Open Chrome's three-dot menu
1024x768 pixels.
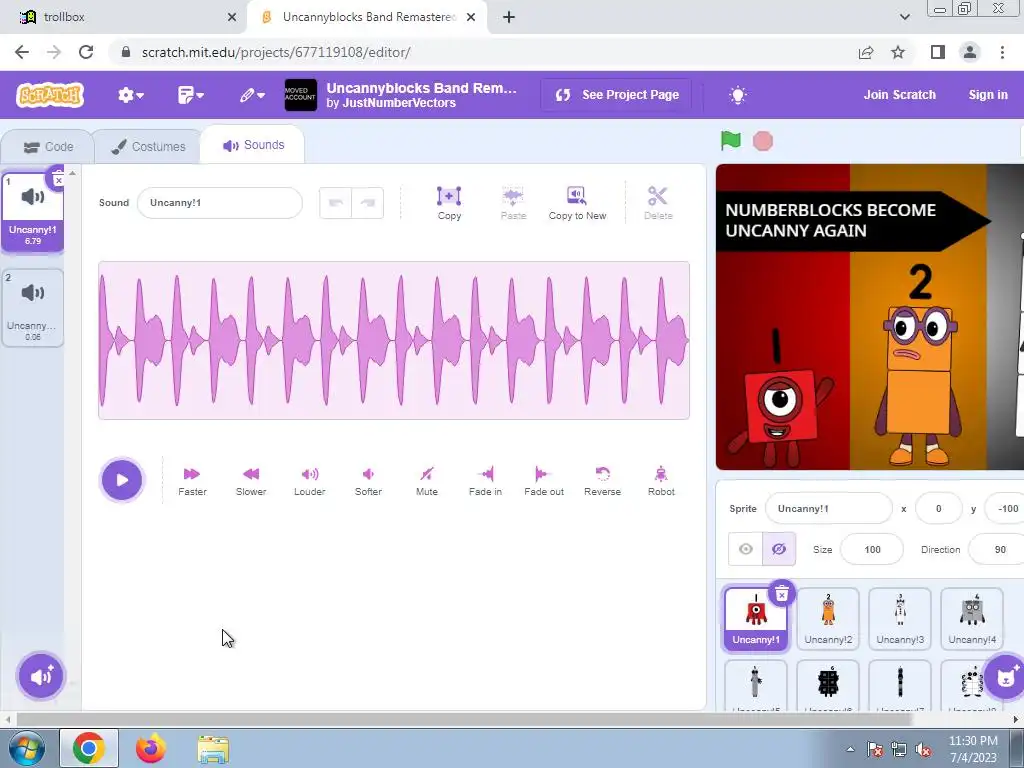click(1002, 52)
